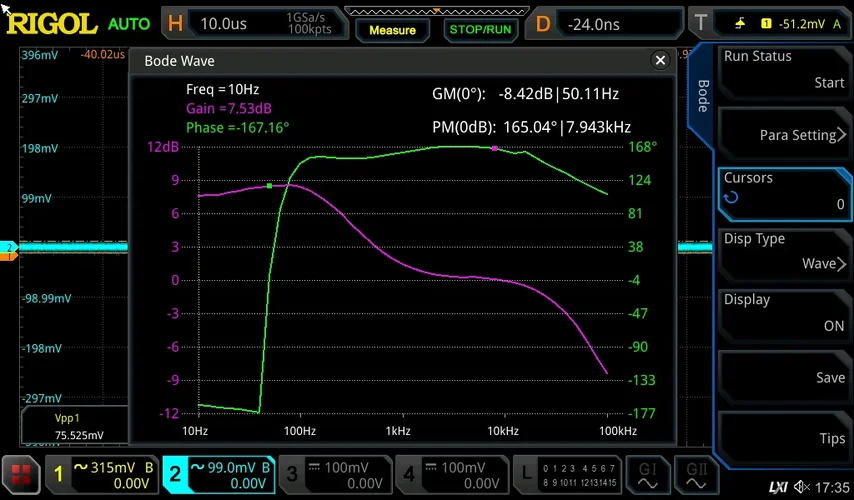Screen dimensions: 854x500
Task: Tap the memory waveform position bar
Action: [436, 11]
